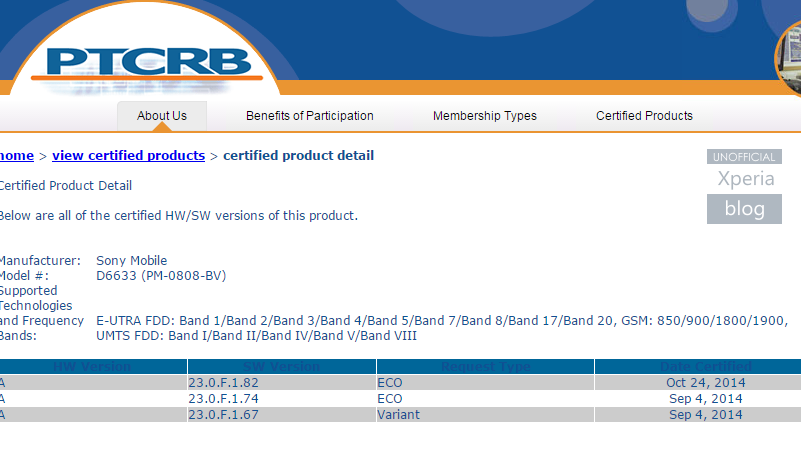This screenshot has height=462, width=801.
Task: Select software version 23.0.F.1.82 cell
Action: tap(223, 382)
